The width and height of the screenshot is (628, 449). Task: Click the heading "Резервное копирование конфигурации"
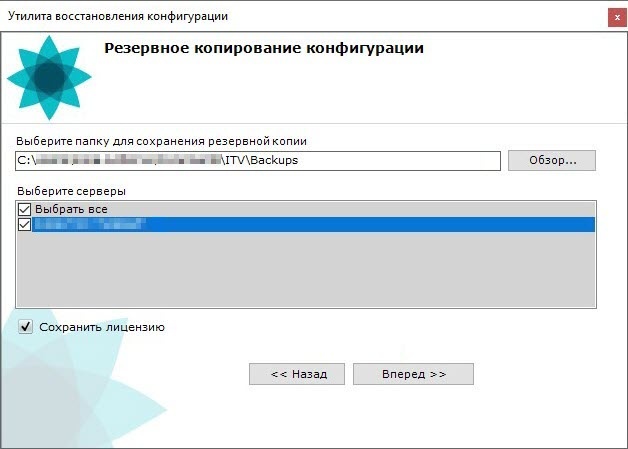pyautogui.click(x=264, y=48)
